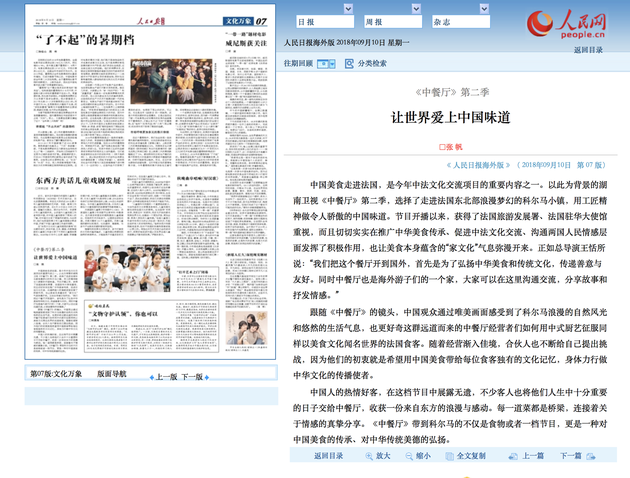Click the 《人民日报海外版》 source link
The width and height of the screenshot is (630, 478).
tap(478, 165)
